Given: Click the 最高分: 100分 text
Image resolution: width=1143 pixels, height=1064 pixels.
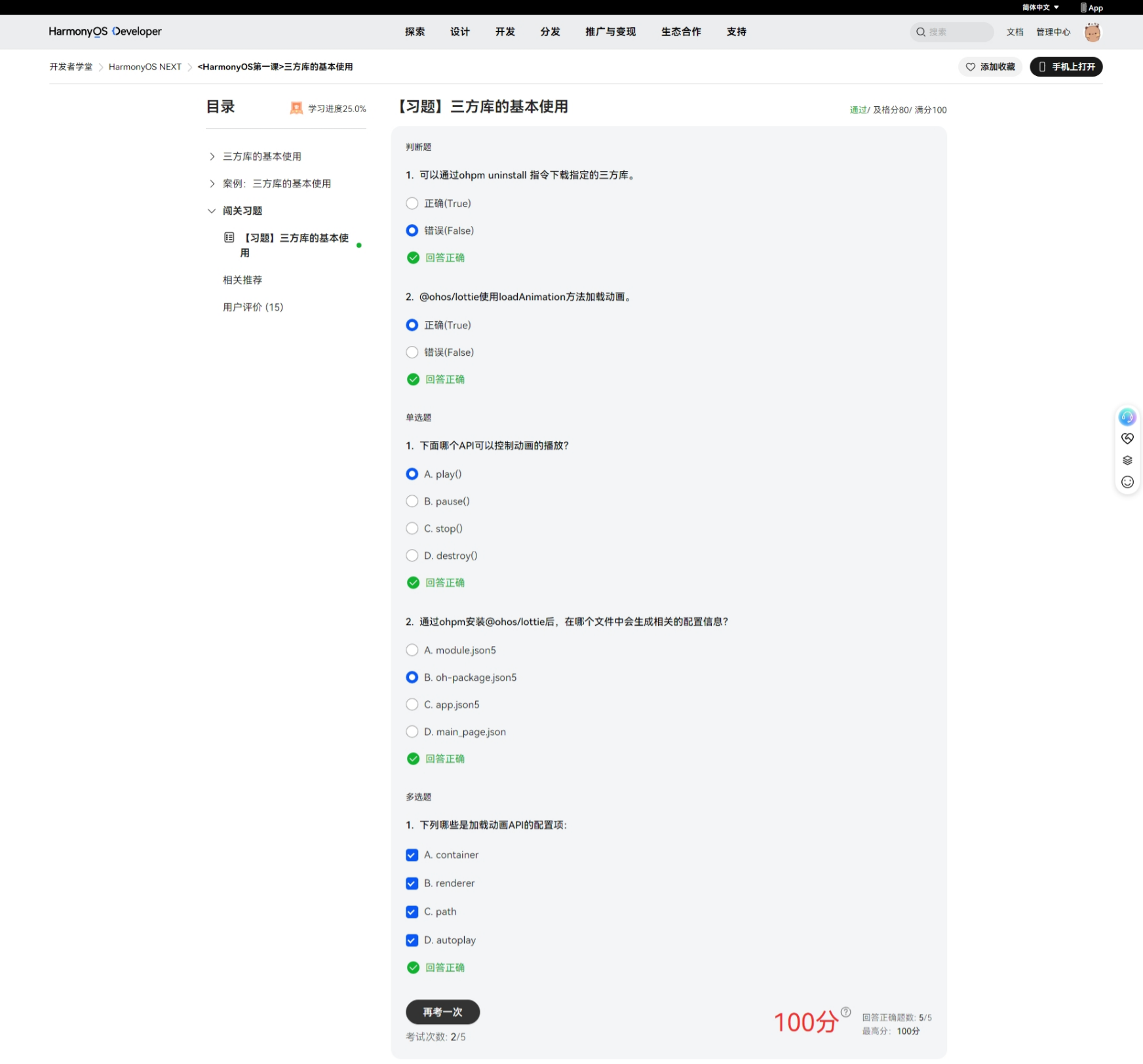Looking at the screenshot, I should click(891, 1031).
